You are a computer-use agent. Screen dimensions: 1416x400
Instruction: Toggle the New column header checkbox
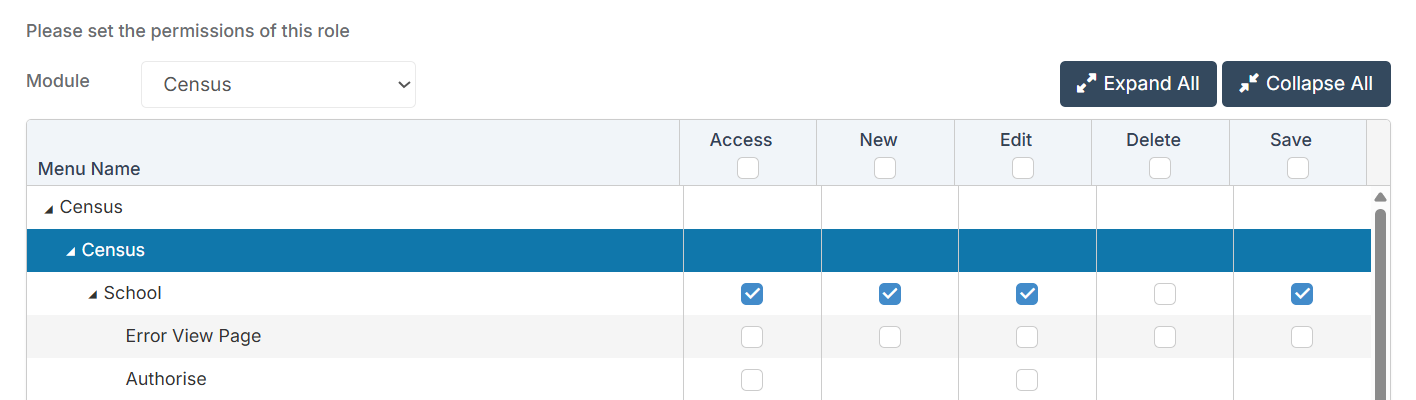pyautogui.click(x=884, y=169)
